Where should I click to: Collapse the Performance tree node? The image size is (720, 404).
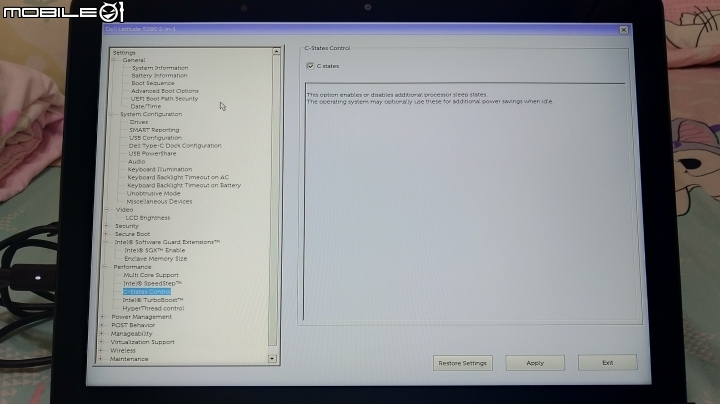105,267
